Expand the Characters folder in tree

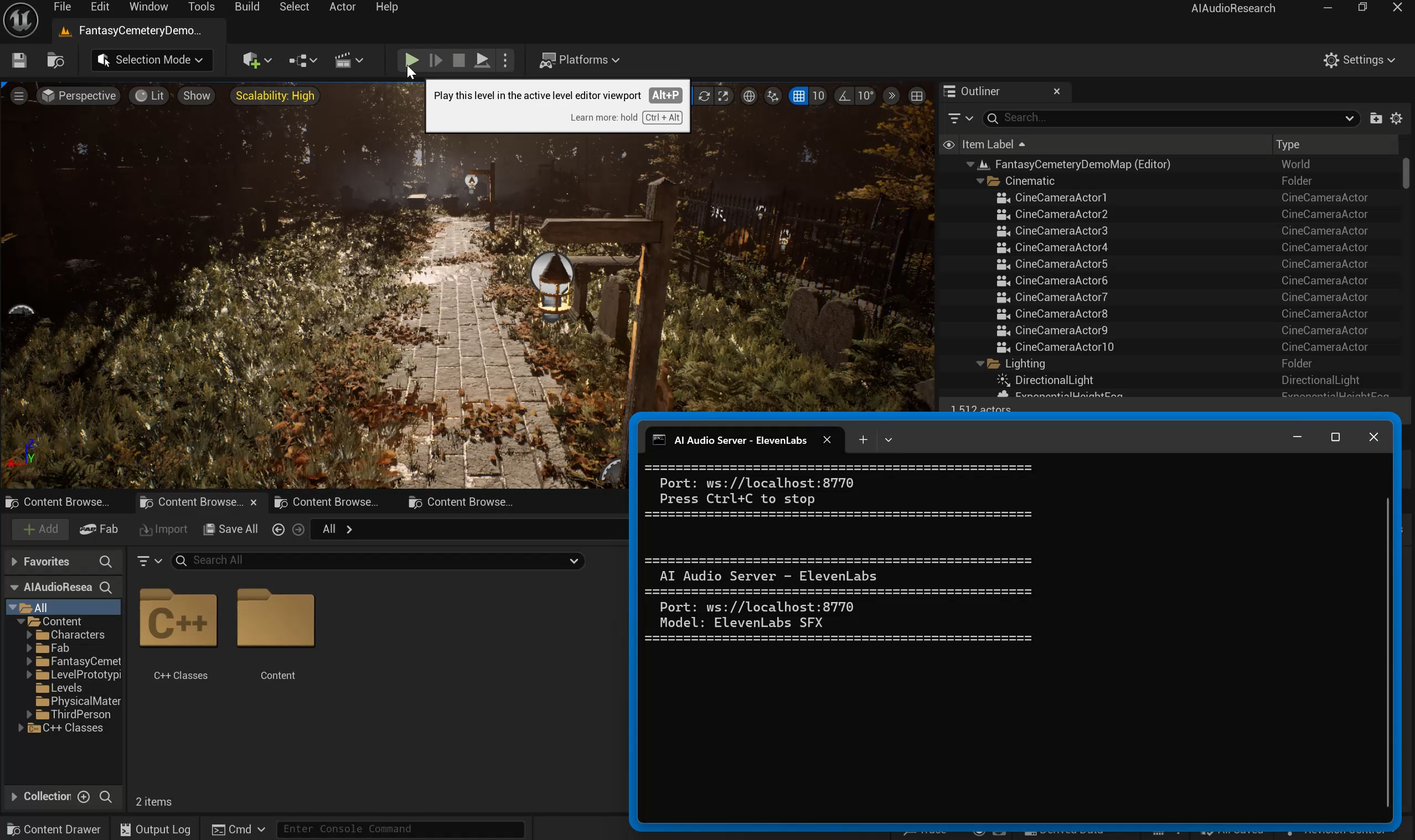29,635
